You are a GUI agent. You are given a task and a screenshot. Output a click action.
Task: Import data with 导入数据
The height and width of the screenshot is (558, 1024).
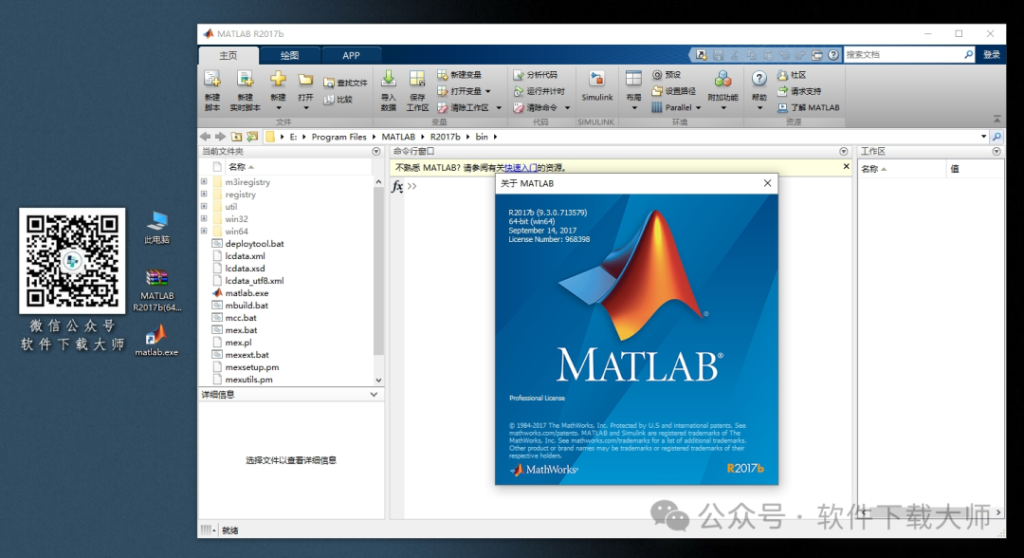[389, 90]
